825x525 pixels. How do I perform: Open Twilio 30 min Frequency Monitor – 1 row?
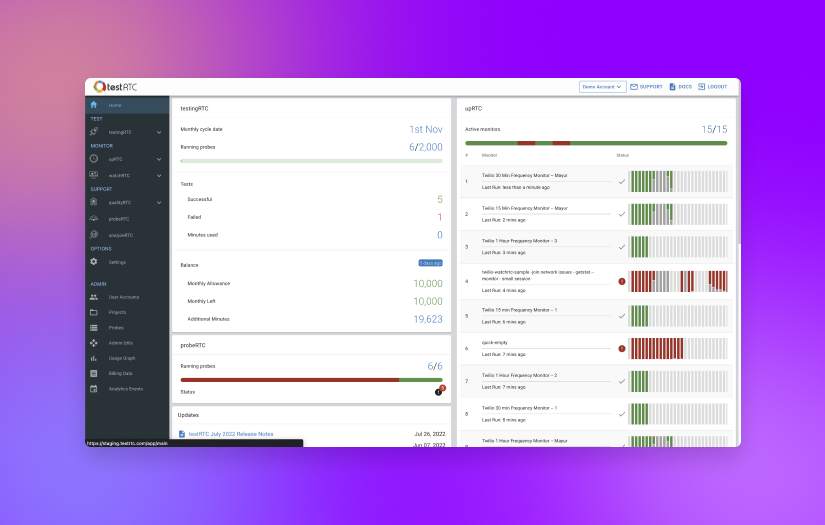click(596, 414)
